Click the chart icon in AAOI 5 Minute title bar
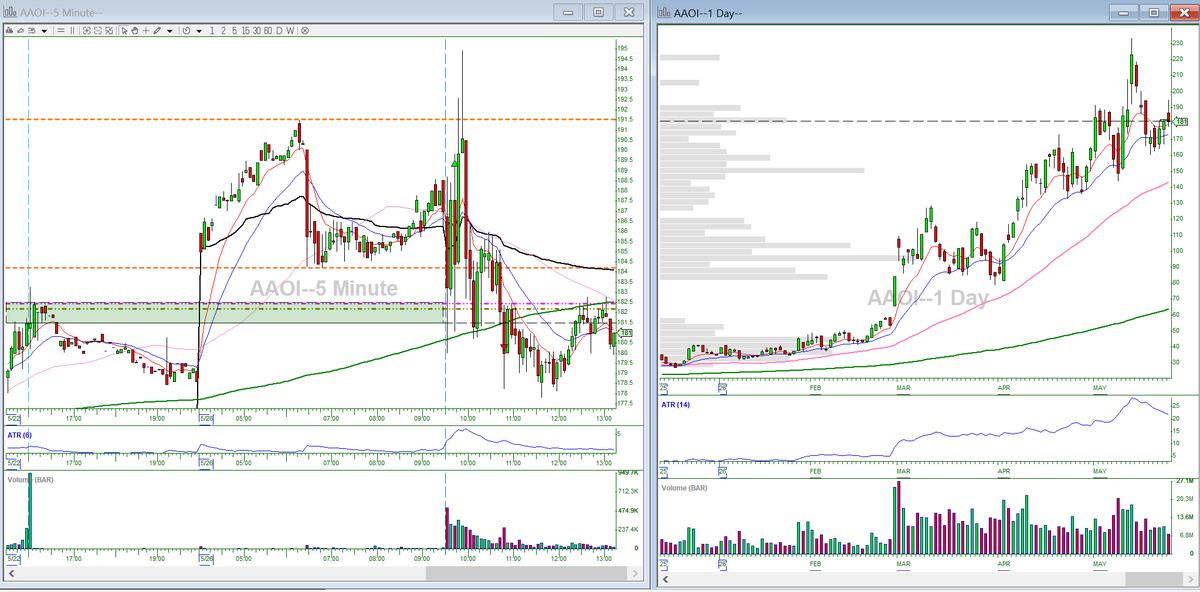 pos(10,11)
